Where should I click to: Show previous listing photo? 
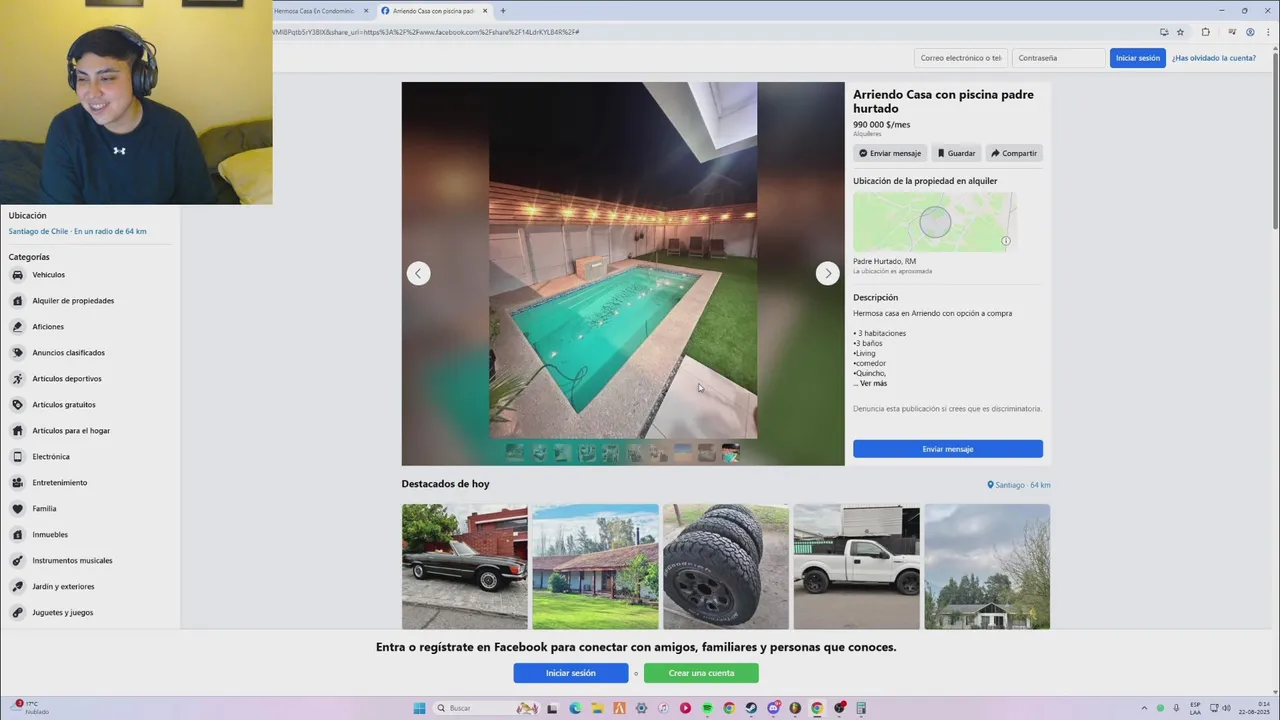[419, 273]
